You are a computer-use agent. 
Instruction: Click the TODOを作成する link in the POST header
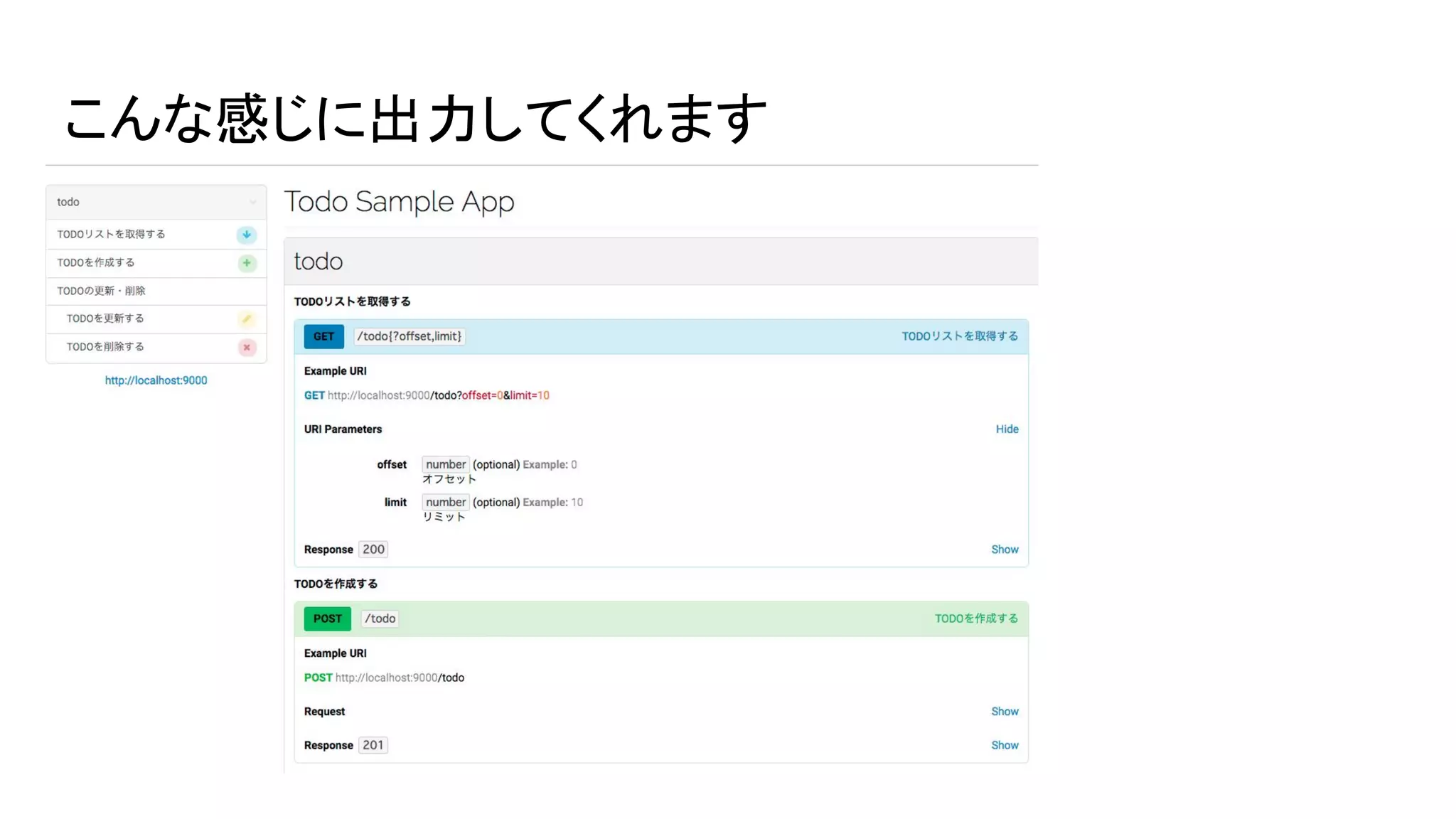pyautogui.click(x=976, y=619)
